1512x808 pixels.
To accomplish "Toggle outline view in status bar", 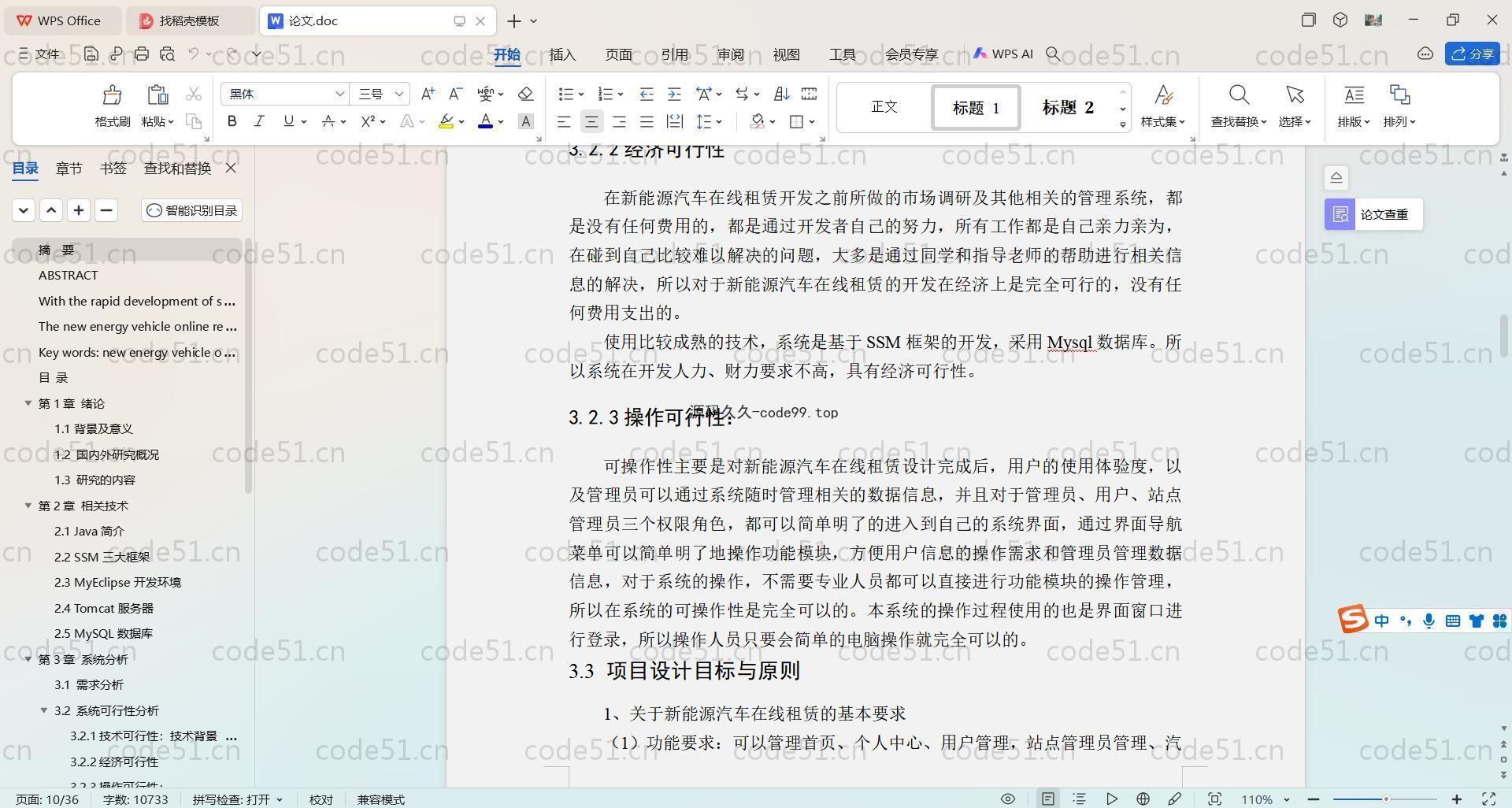I will (x=1080, y=799).
